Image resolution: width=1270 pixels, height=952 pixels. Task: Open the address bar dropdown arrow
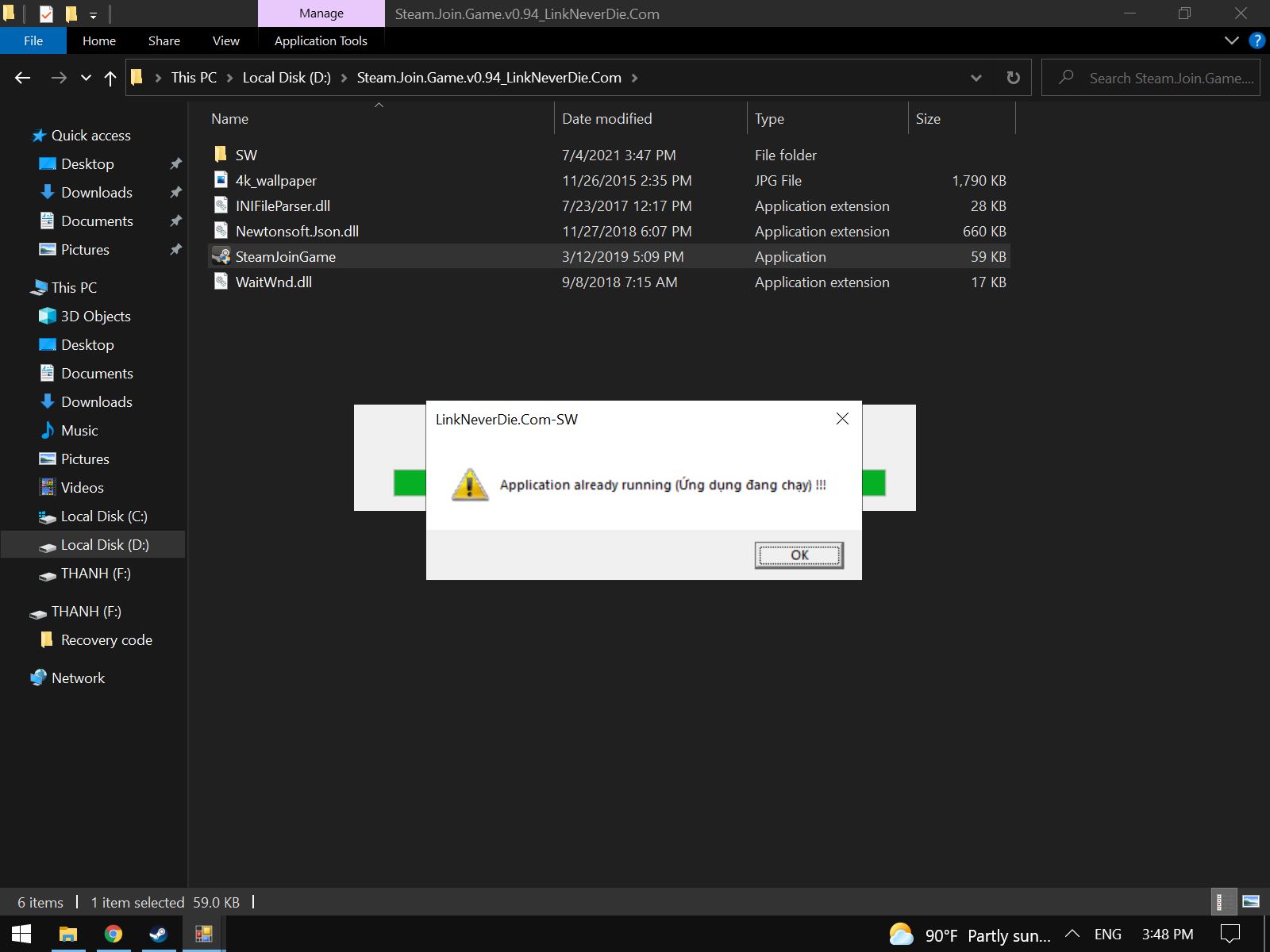(x=976, y=78)
